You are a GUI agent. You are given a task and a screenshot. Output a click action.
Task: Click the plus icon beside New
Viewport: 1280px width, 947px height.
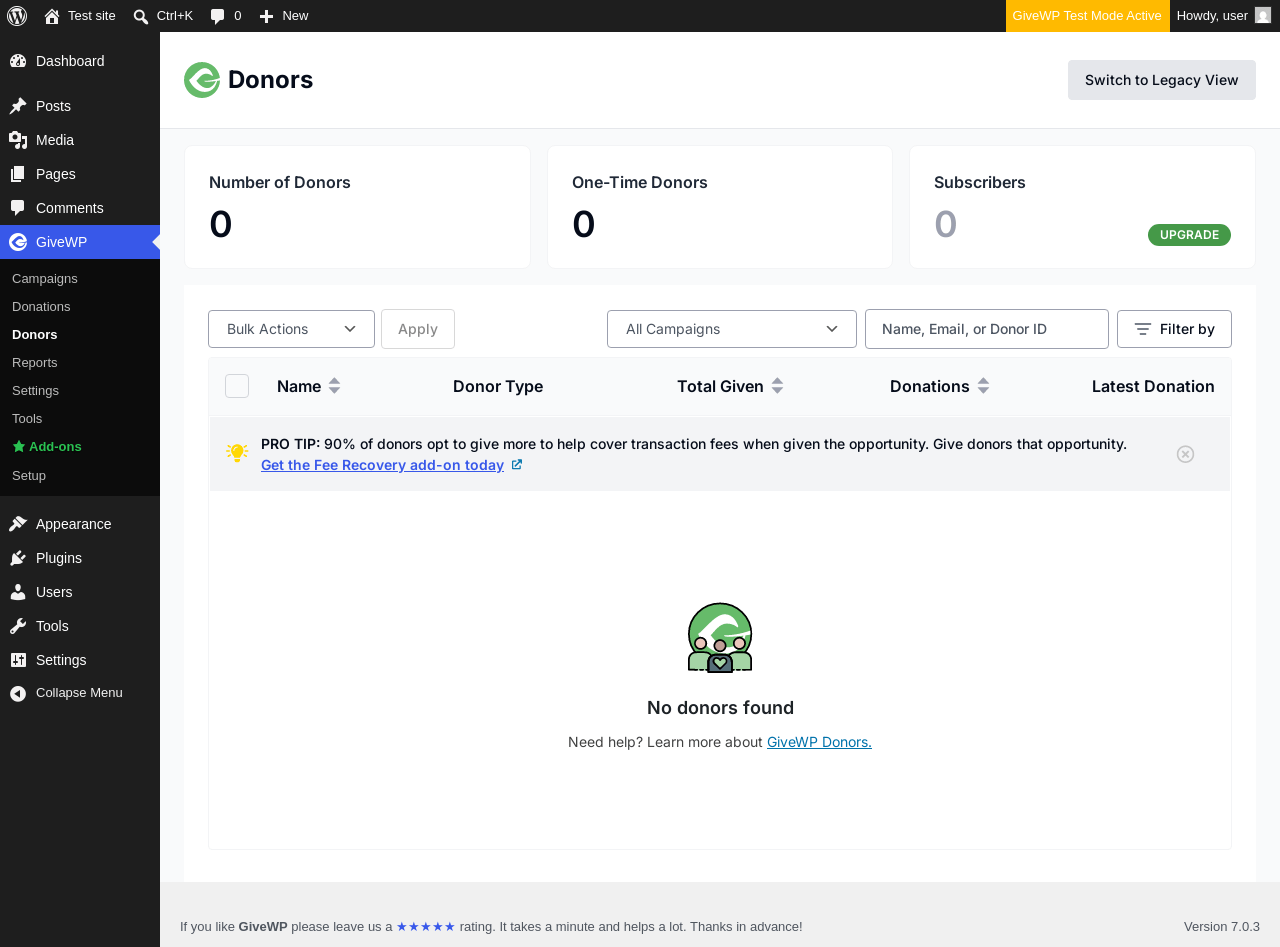[x=266, y=16]
